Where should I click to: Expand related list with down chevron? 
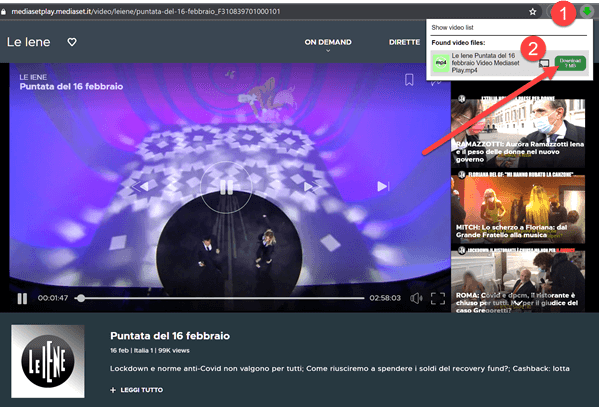point(518,303)
